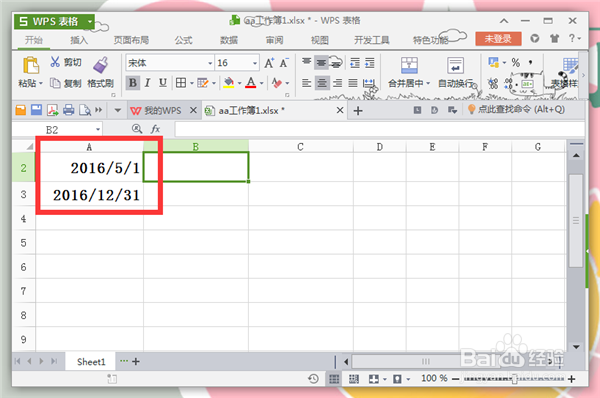Justify text across the cell
Image resolution: width=600 pixels, height=398 pixels.
[x=353, y=83]
